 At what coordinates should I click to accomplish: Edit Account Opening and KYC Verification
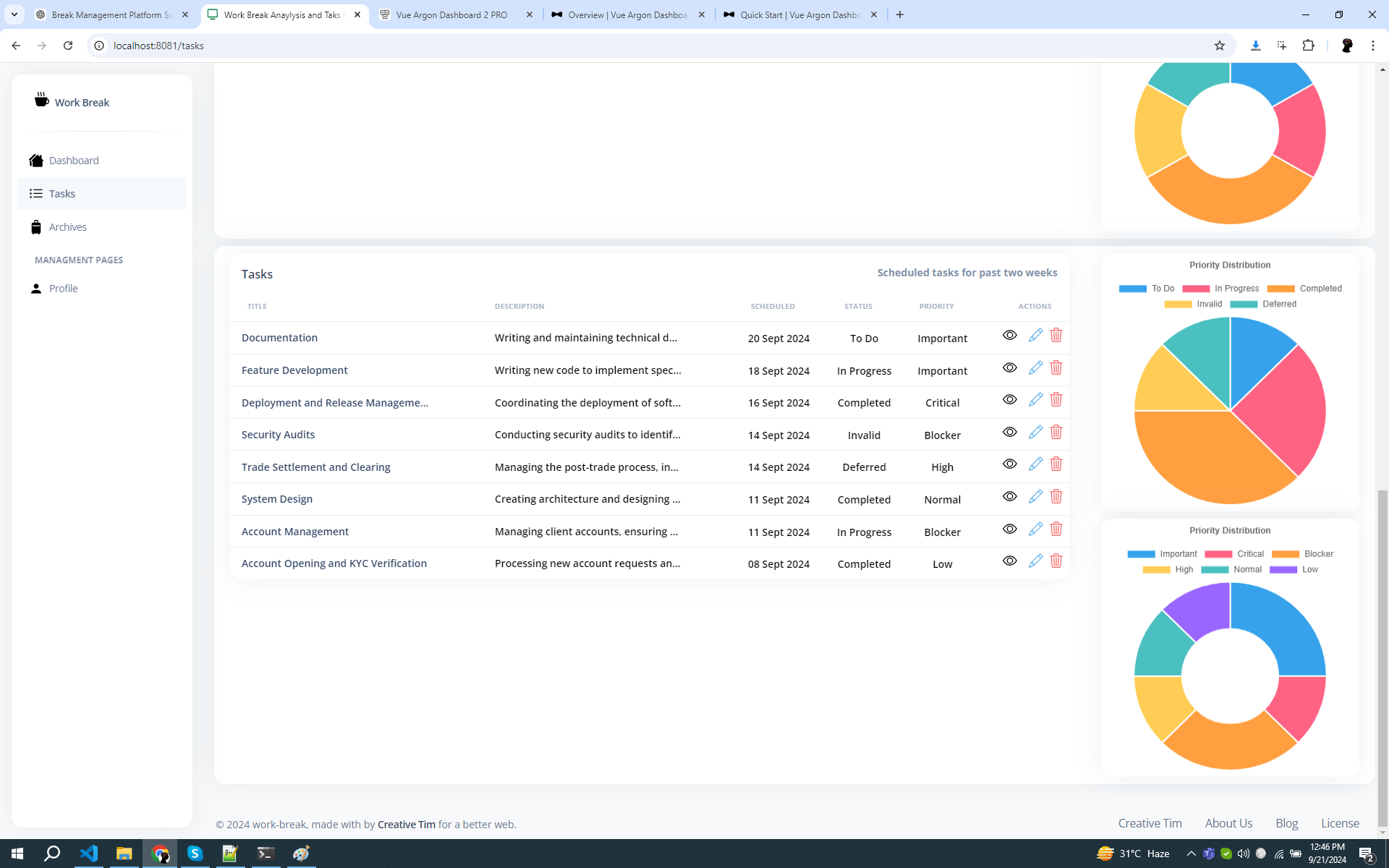[x=1035, y=561]
